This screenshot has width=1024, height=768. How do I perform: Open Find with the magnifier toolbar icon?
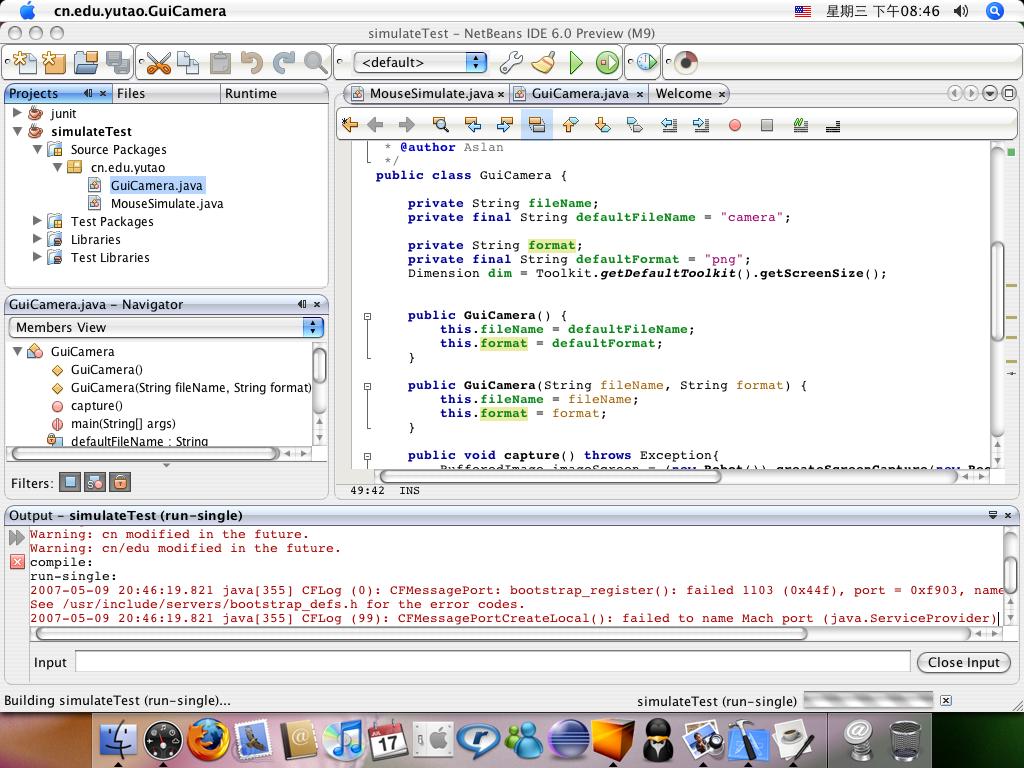315,63
